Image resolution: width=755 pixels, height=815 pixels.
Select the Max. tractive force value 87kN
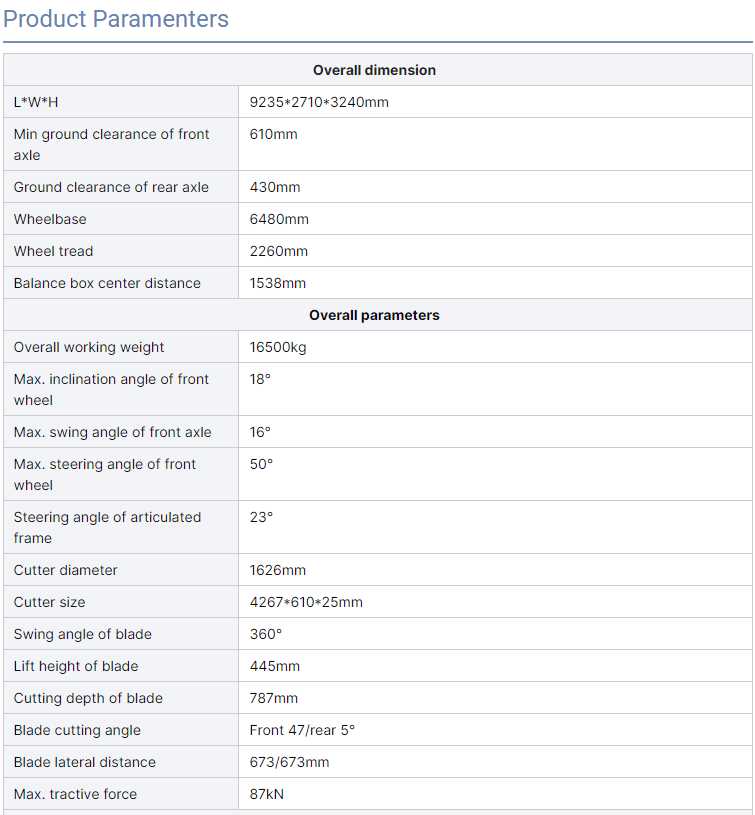pyautogui.click(x=267, y=794)
